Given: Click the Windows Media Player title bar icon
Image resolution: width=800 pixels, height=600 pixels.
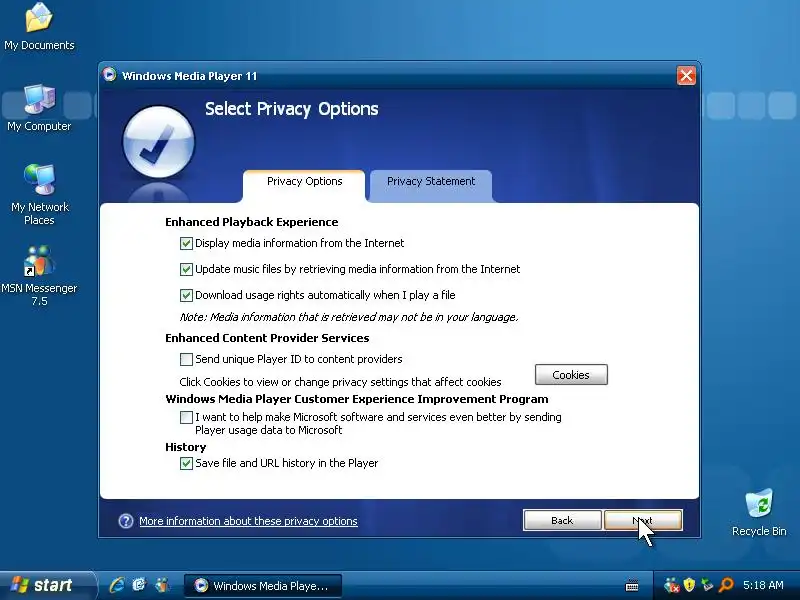Looking at the screenshot, I should pyautogui.click(x=109, y=74).
